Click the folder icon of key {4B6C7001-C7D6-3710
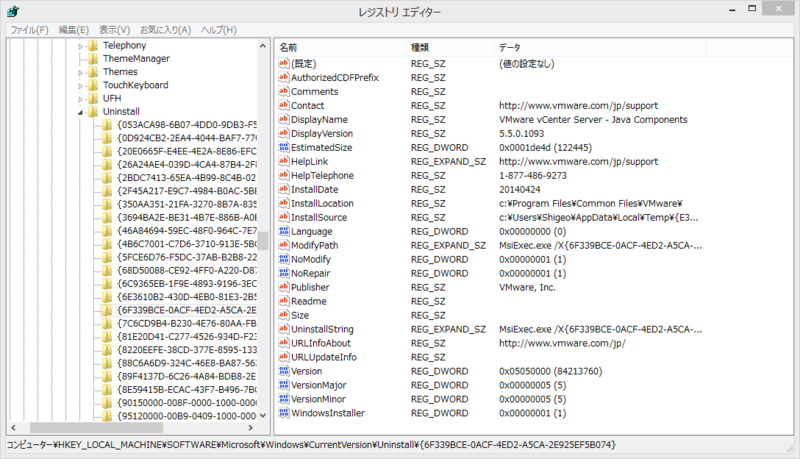Screen dimensions: 800x459 [x=107, y=244]
